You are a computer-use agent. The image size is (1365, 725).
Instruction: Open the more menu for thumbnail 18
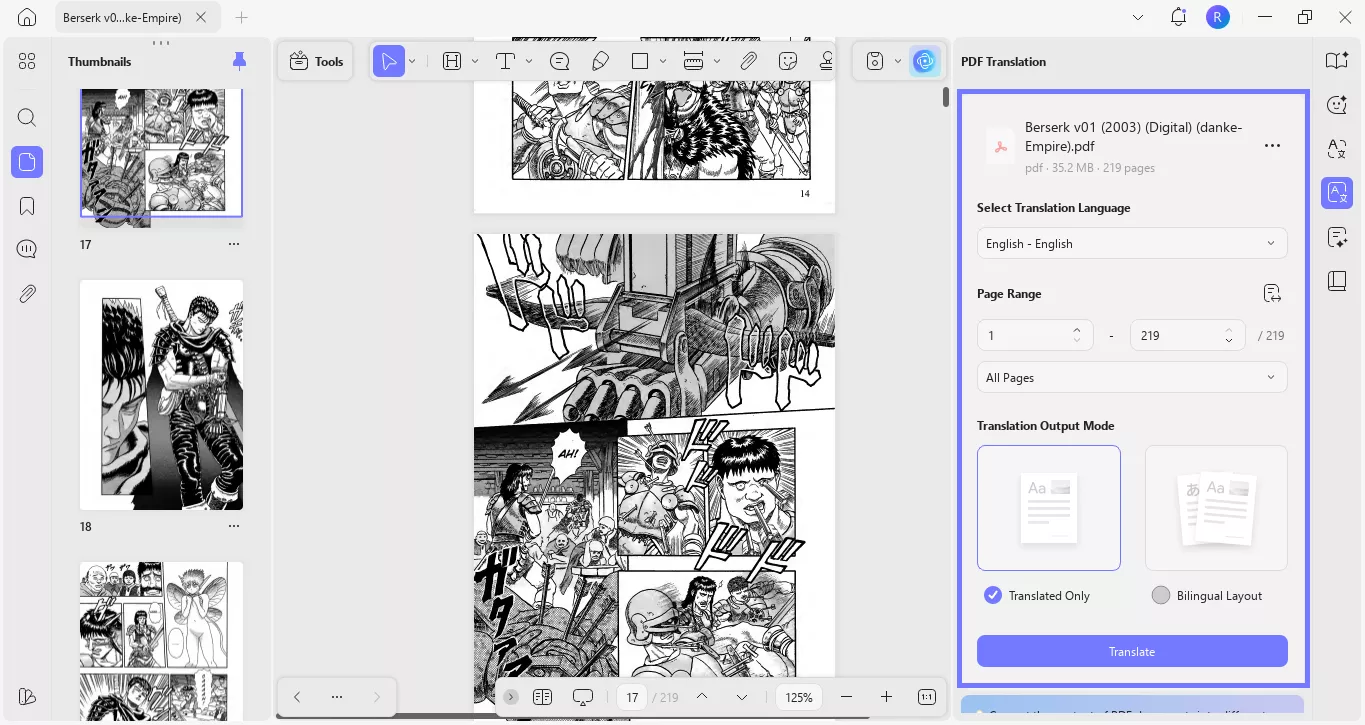click(x=234, y=526)
